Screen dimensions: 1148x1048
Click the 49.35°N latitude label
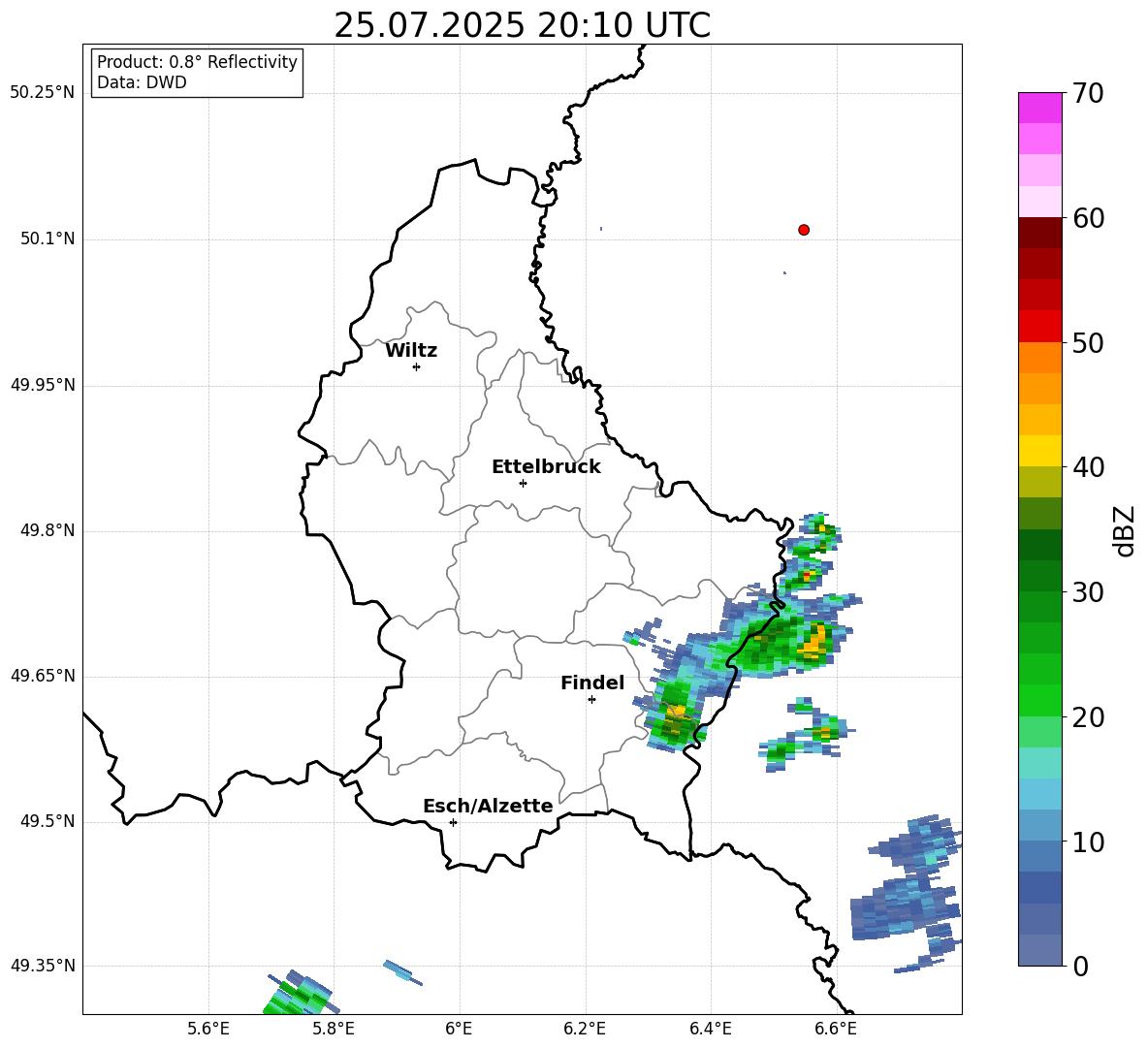pos(43,966)
